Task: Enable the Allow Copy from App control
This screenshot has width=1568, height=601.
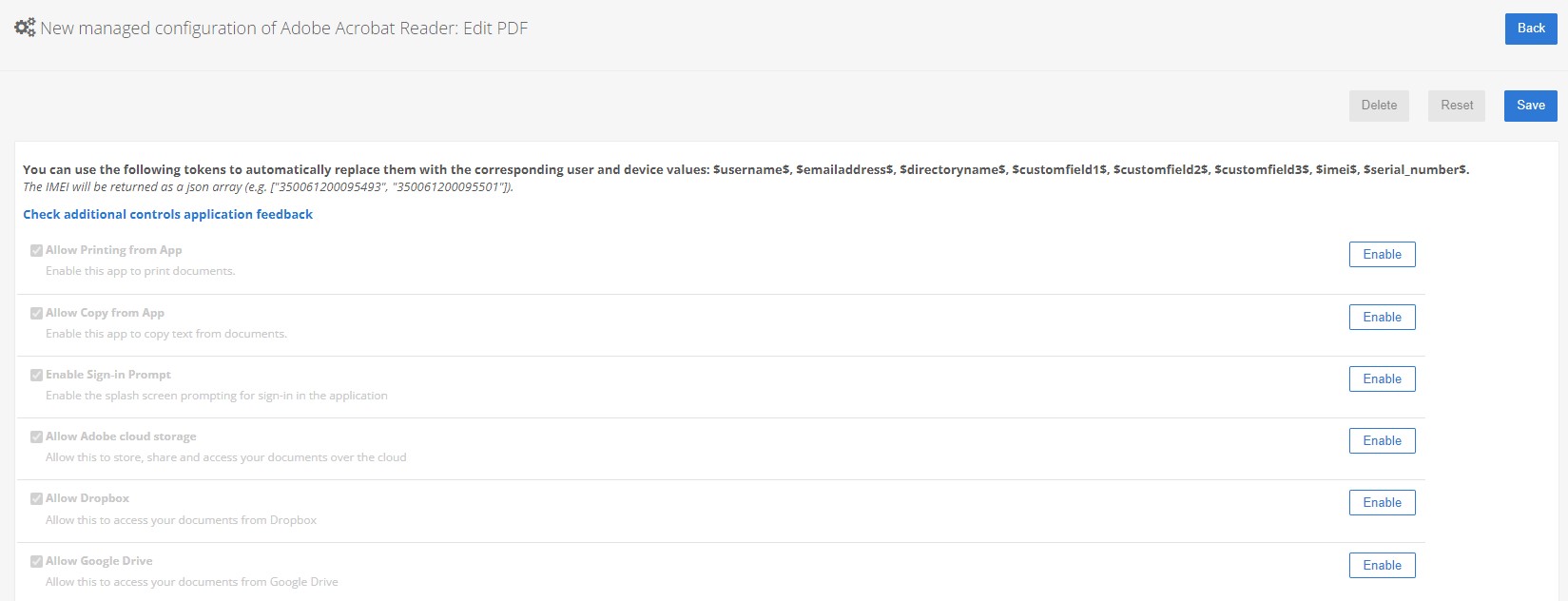Action: coord(1382,317)
